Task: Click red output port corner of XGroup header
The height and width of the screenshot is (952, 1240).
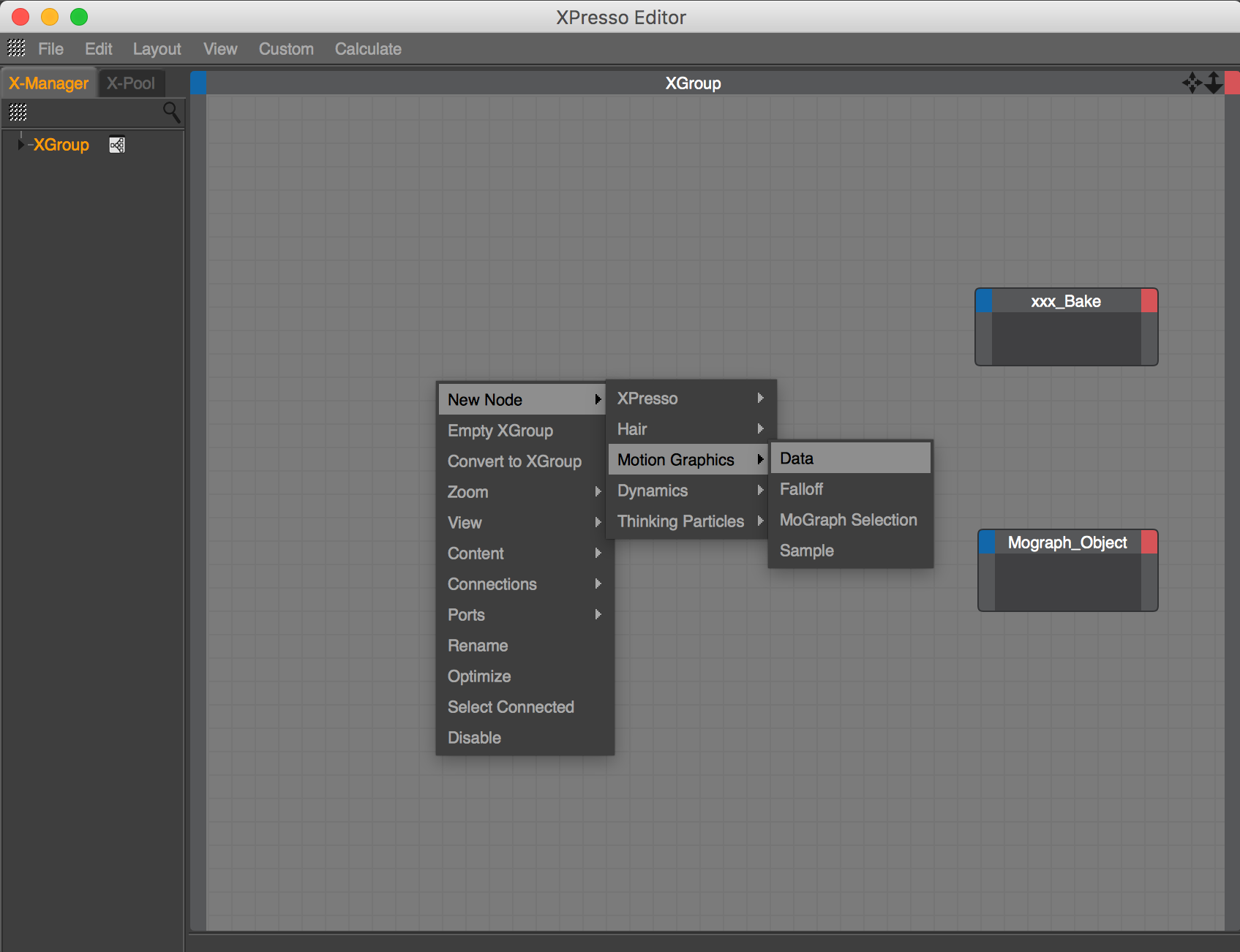Action: click(1232, 83)
